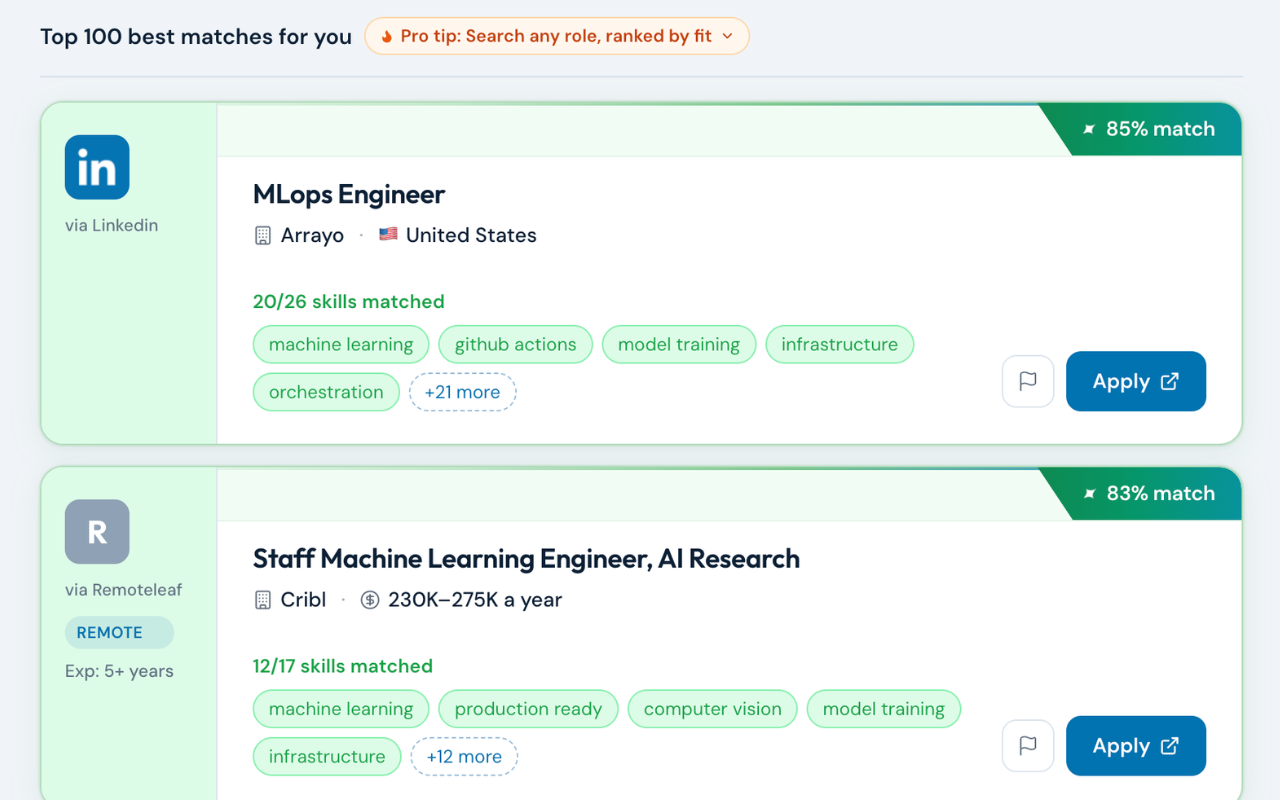The image size is (1280, 800).
Task: Select the computer vision skill tag
Action: pyautogui.click(x=713, y=709)
